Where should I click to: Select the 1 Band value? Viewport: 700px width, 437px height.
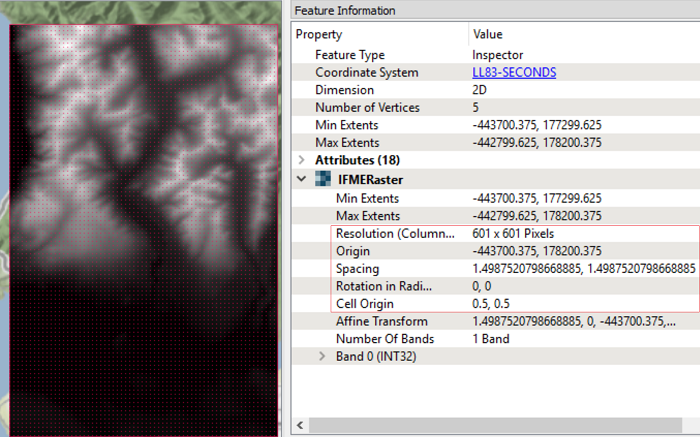[491, 339]
